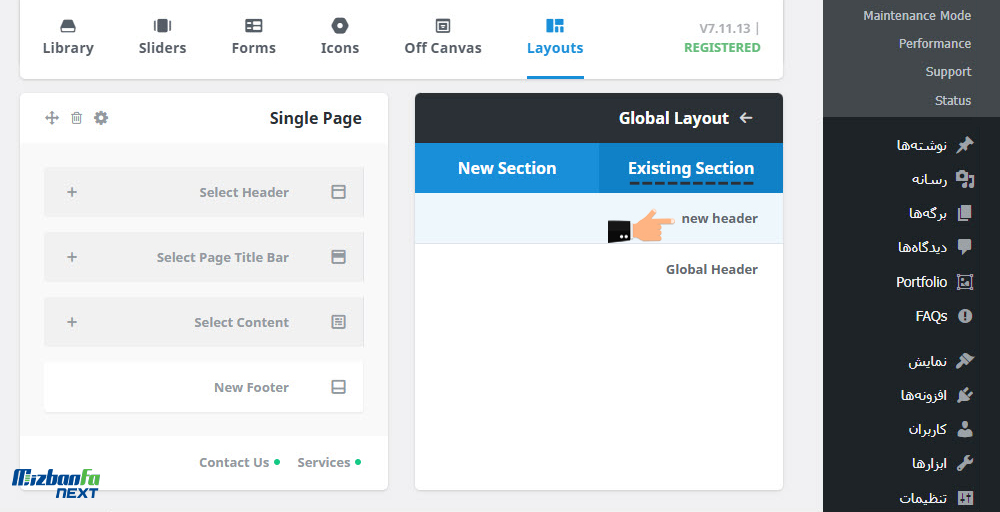Open the رسانه (Media) menu

[x=929, y=179]
